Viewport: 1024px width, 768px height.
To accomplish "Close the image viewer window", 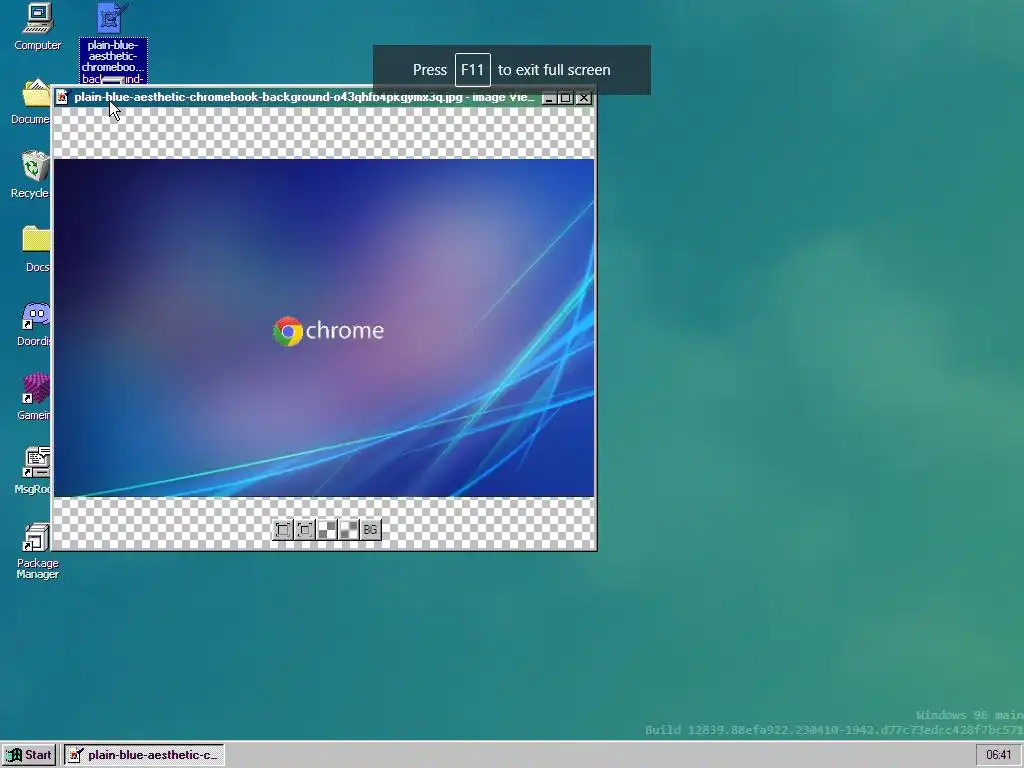I will point(584,98).
